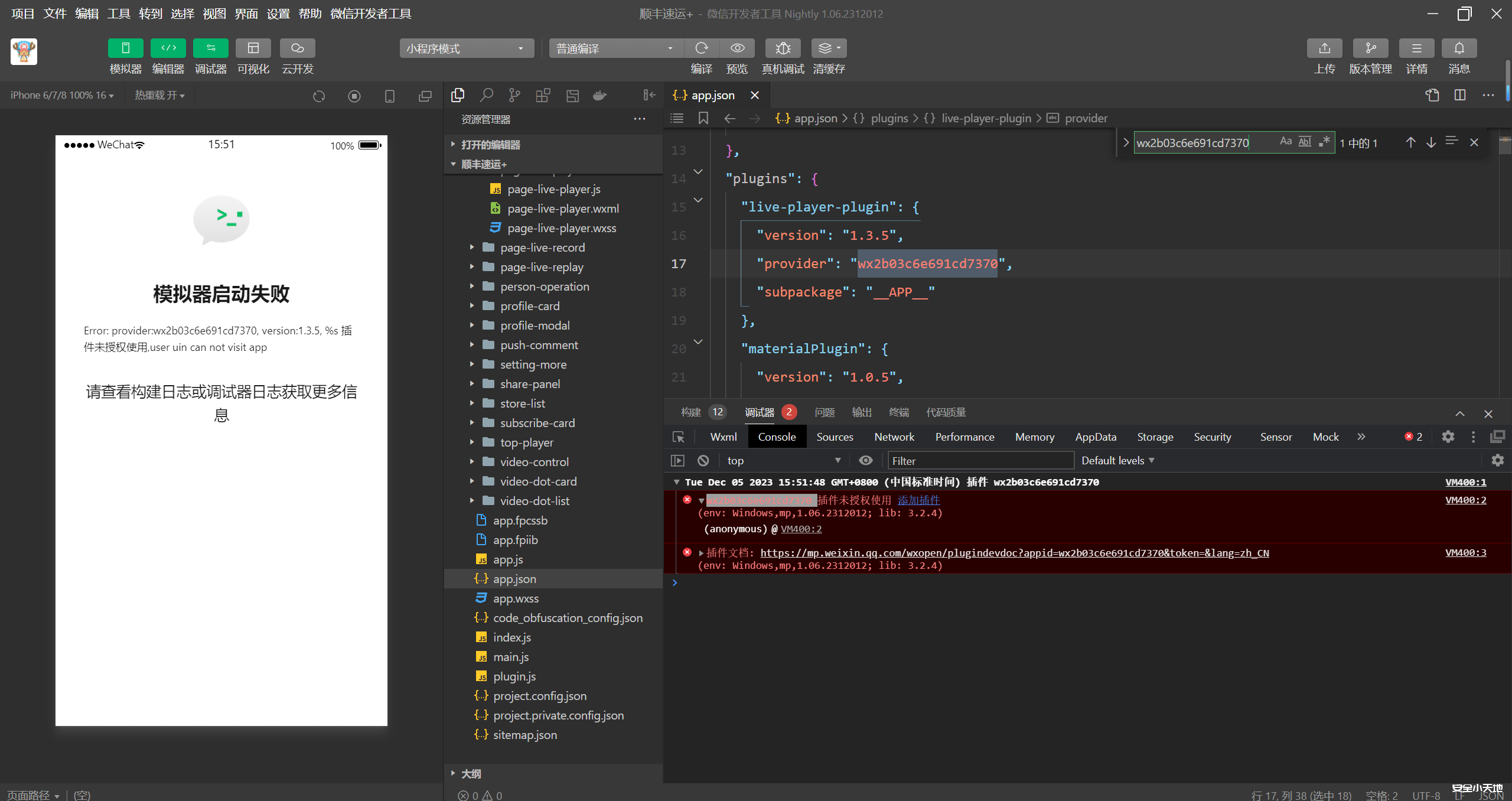The height and width of the screenshot is (801, 1512).
Task: Click the compile refresh icon
Action: [x=702, y=48]
